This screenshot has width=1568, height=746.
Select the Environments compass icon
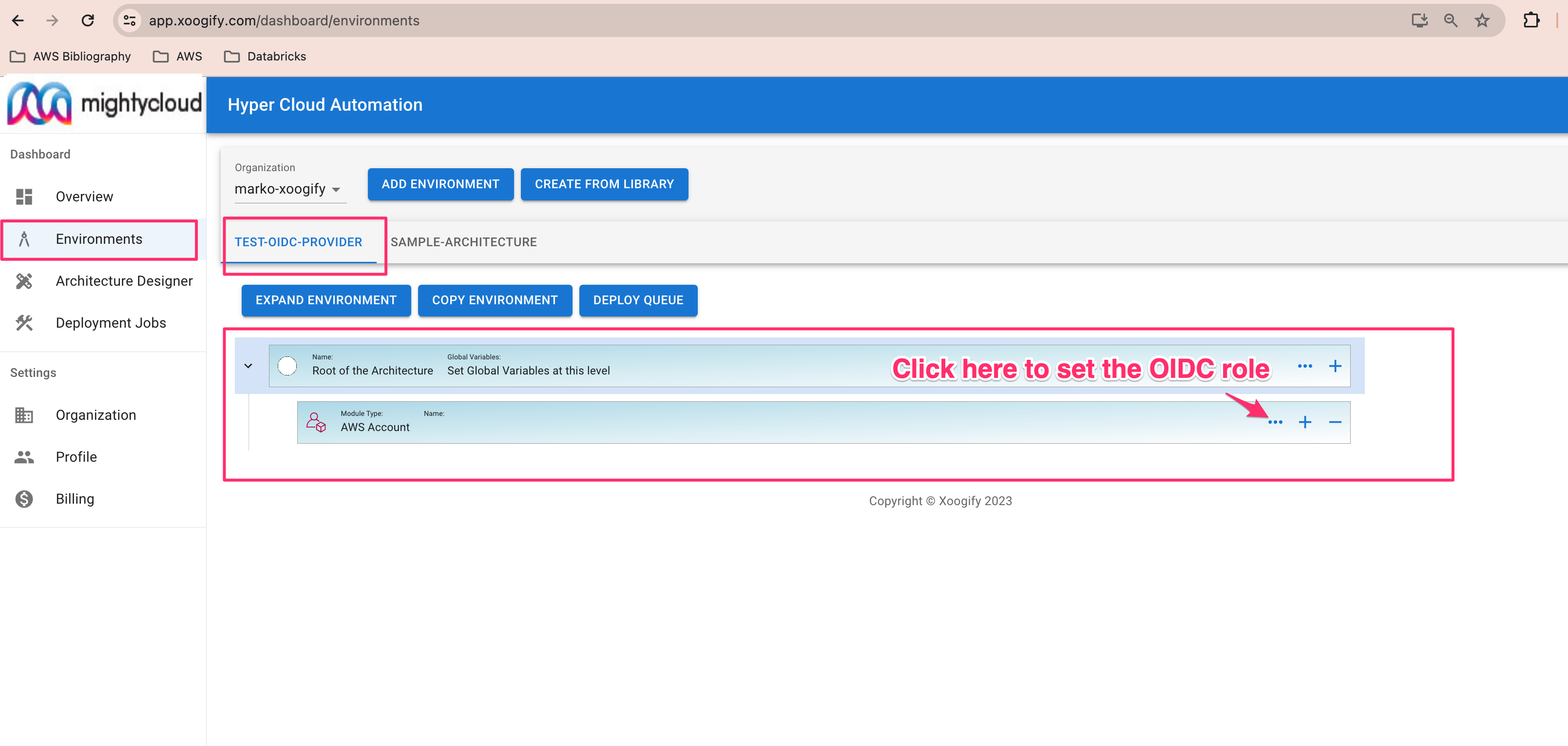24,239
